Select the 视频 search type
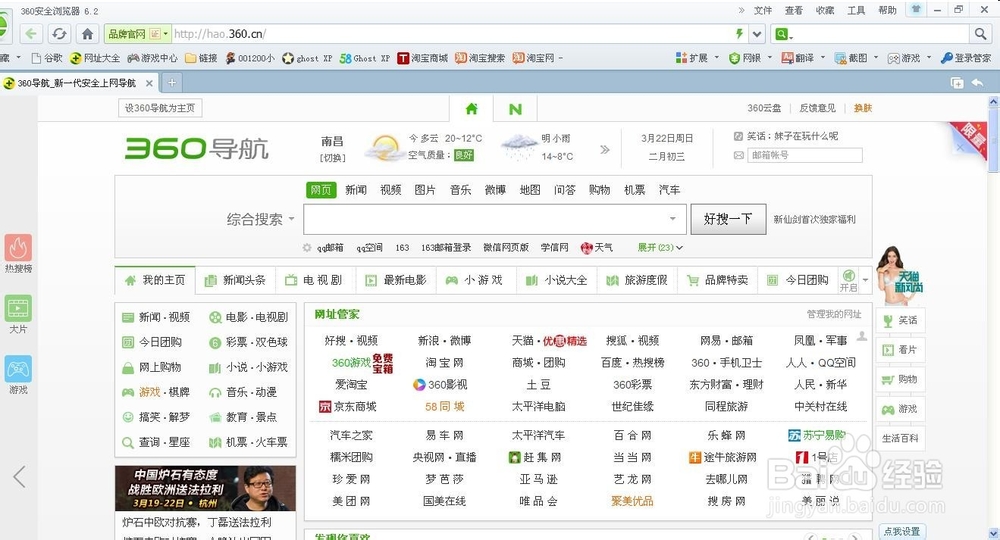1000x540 pixels. [x=390, y=189]
